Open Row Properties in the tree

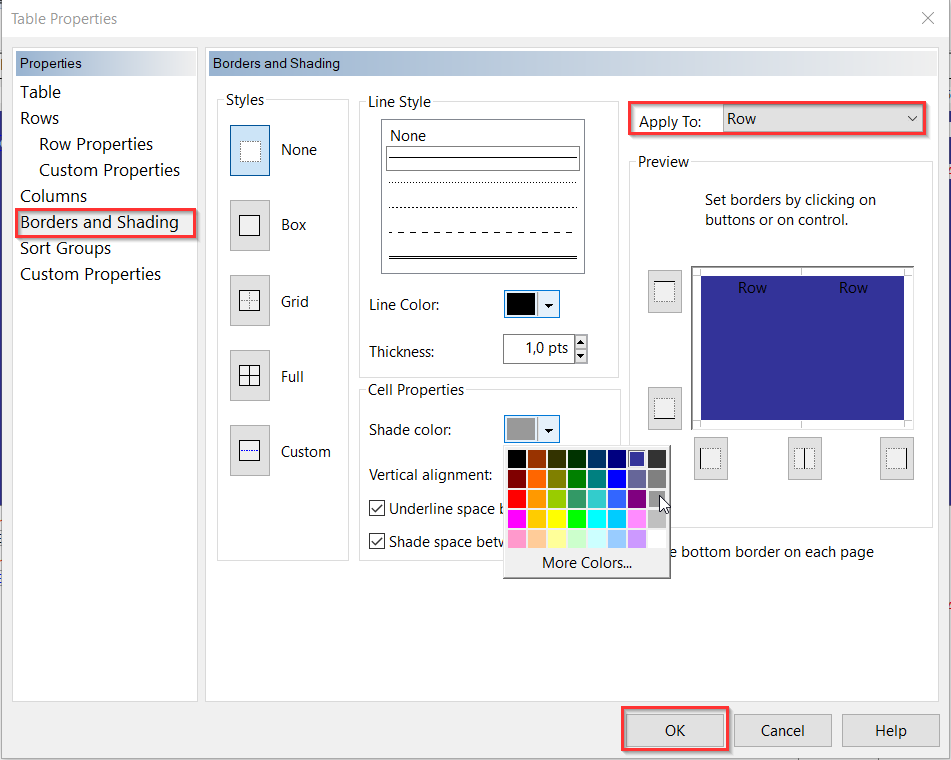point(96,144)
